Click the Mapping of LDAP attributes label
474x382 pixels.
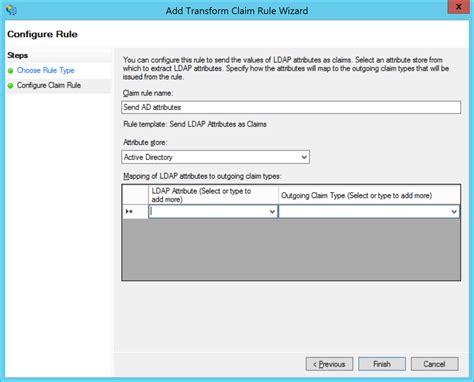tap(202, 176)
